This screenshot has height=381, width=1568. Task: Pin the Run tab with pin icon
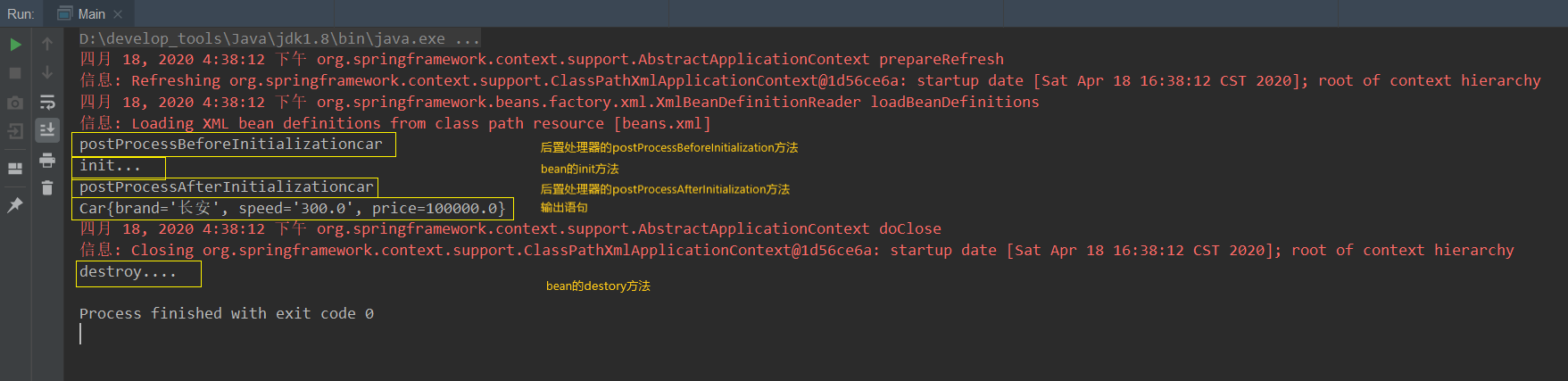[15, 205]
